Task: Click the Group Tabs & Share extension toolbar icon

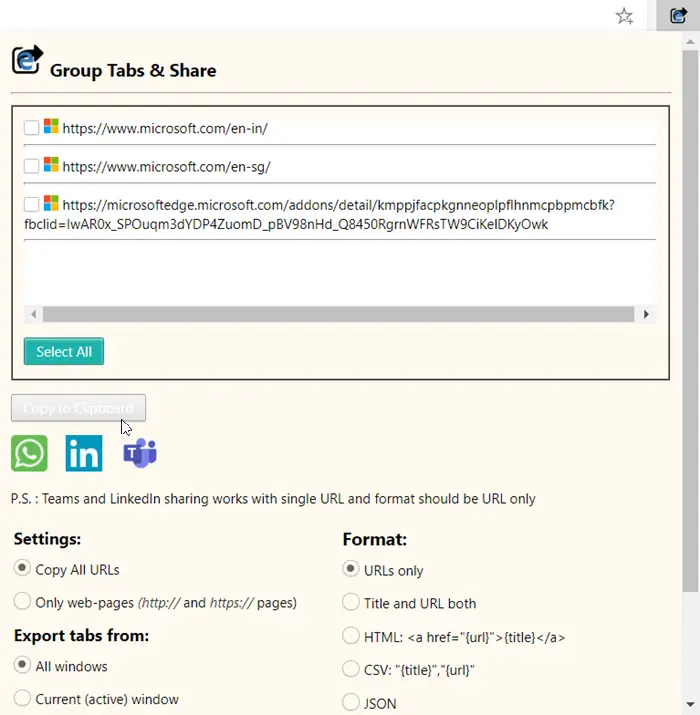Action: coord(678,16)
